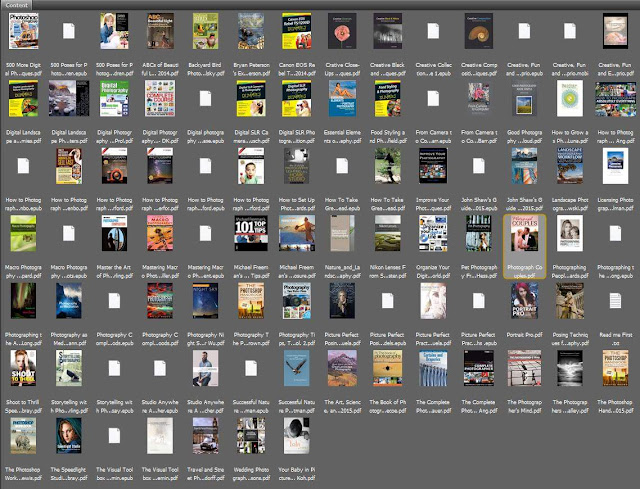
Task: Select the Picture Perfect Posing models epub icon
Action: tap(388, 301)
